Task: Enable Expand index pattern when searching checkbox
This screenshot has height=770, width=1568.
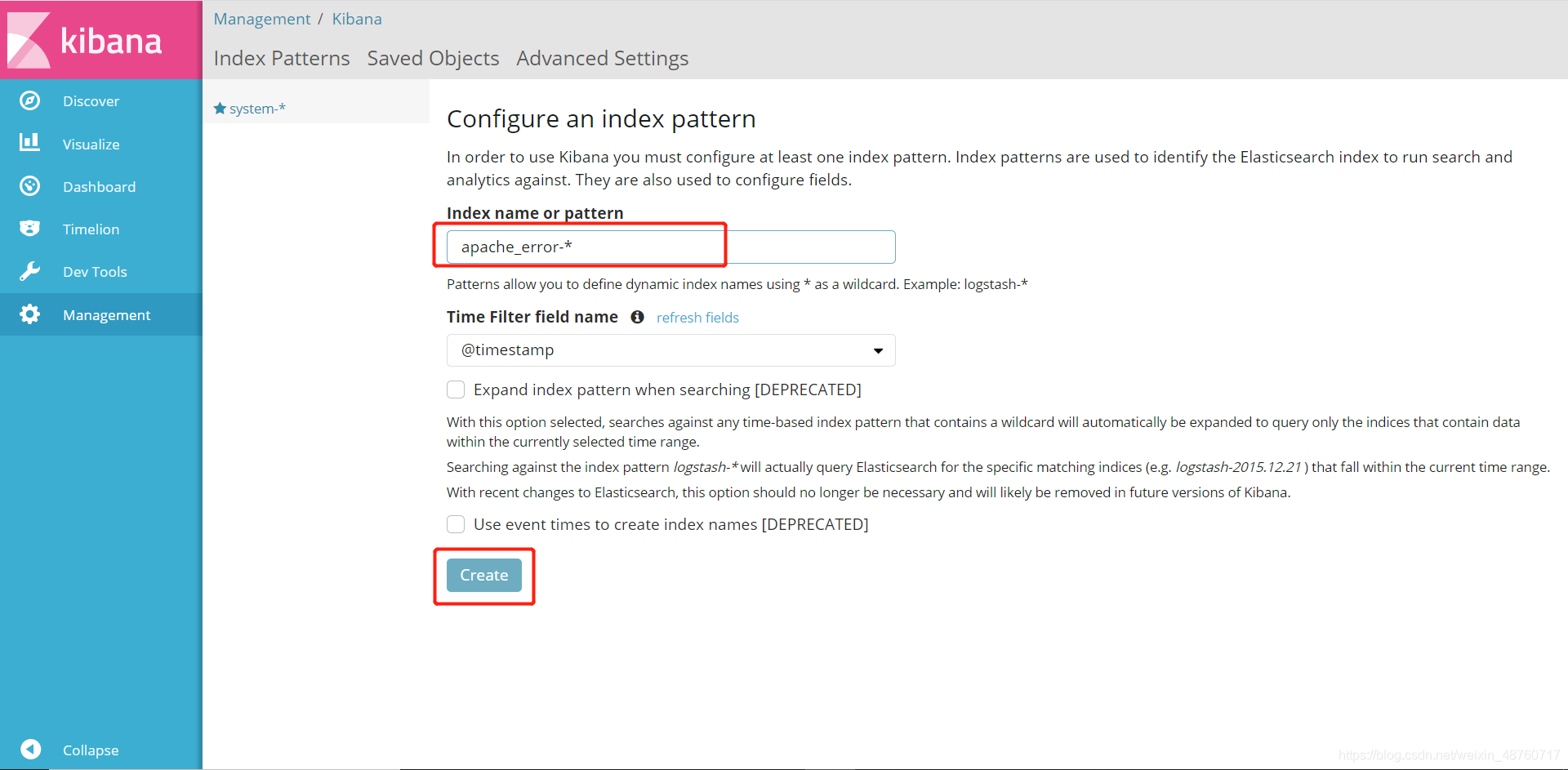Action: [456, 389]
